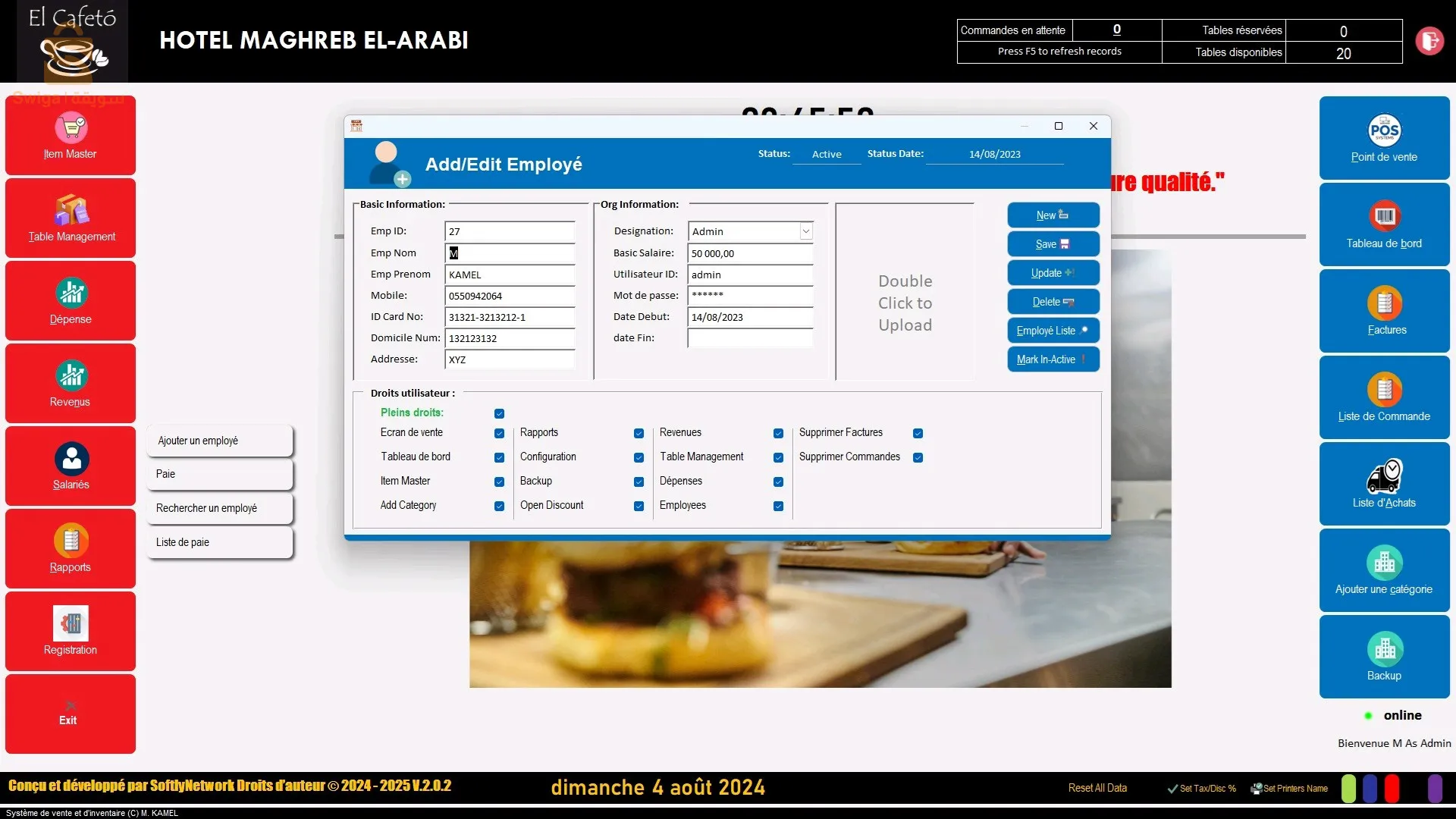This screenshot has height=819, width=1456.
Task: Uncheck Supprimer Factures permission
Action: pyautogui.click(x=918, y=433)
